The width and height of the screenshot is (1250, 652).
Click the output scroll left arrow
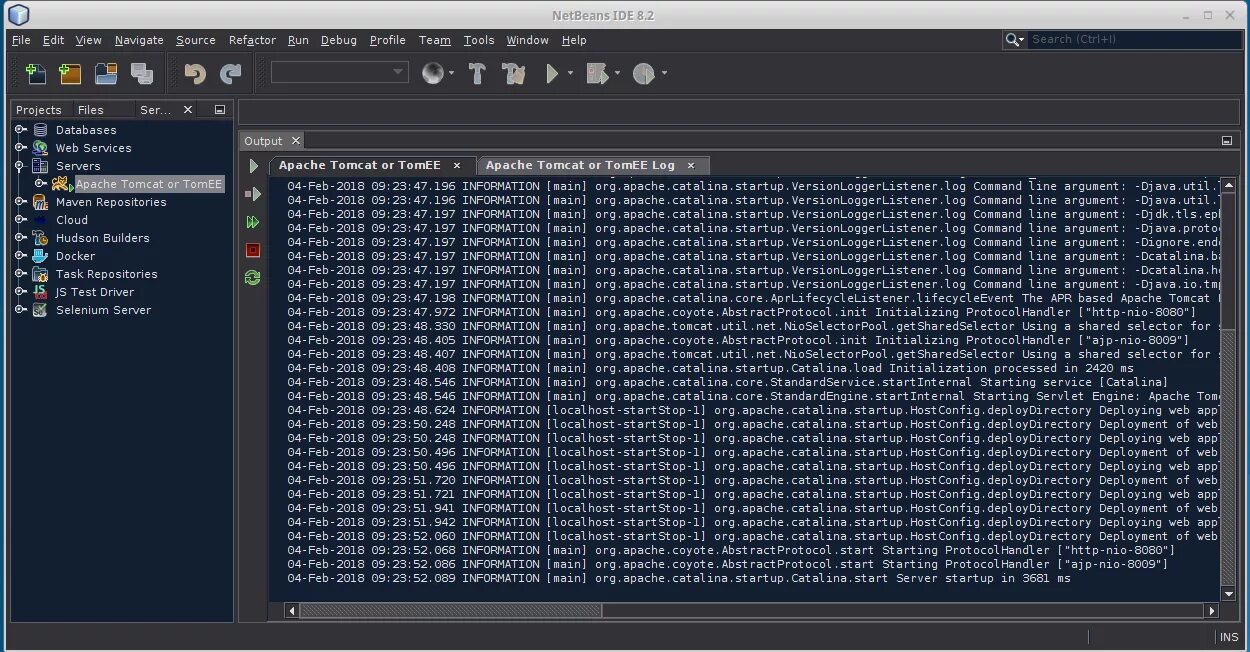coord(292,610)
